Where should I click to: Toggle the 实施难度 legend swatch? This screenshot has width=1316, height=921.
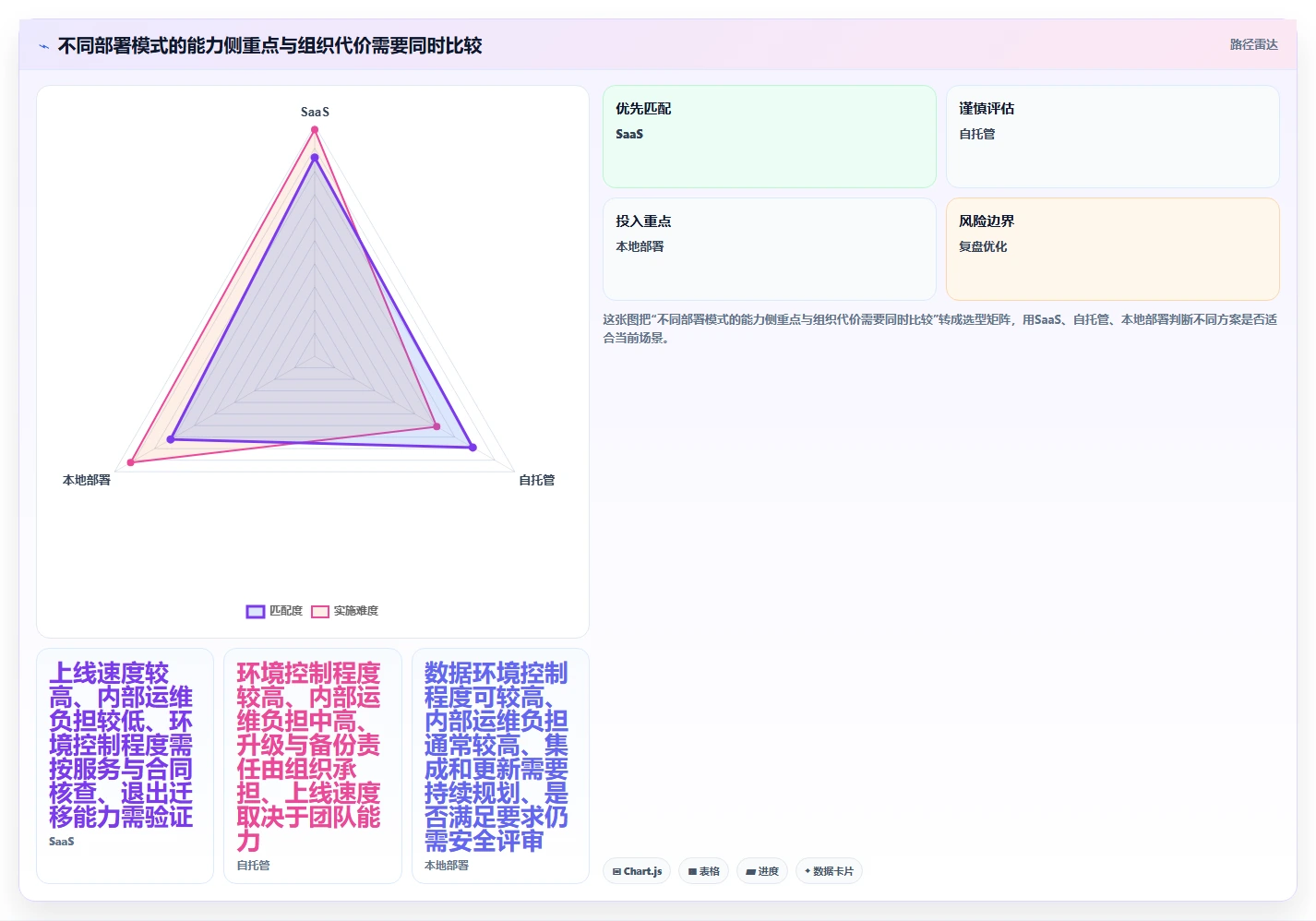click(x=320, y=611)
